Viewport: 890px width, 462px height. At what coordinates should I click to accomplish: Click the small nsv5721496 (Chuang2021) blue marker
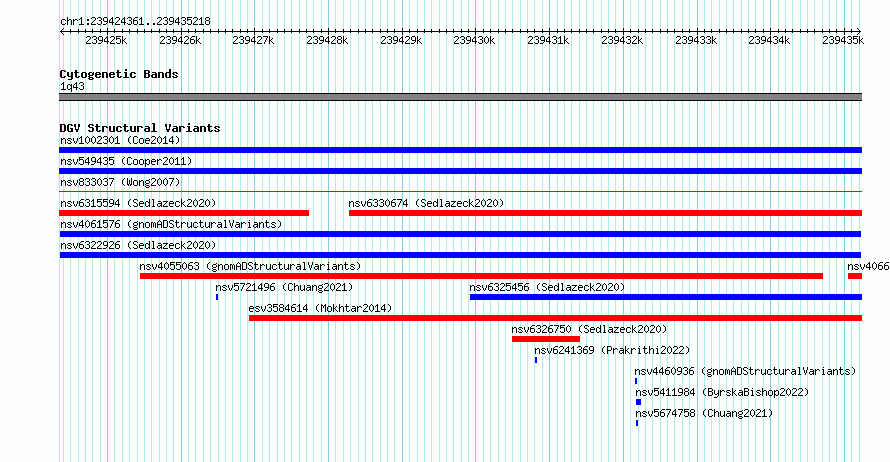[217, 297]
